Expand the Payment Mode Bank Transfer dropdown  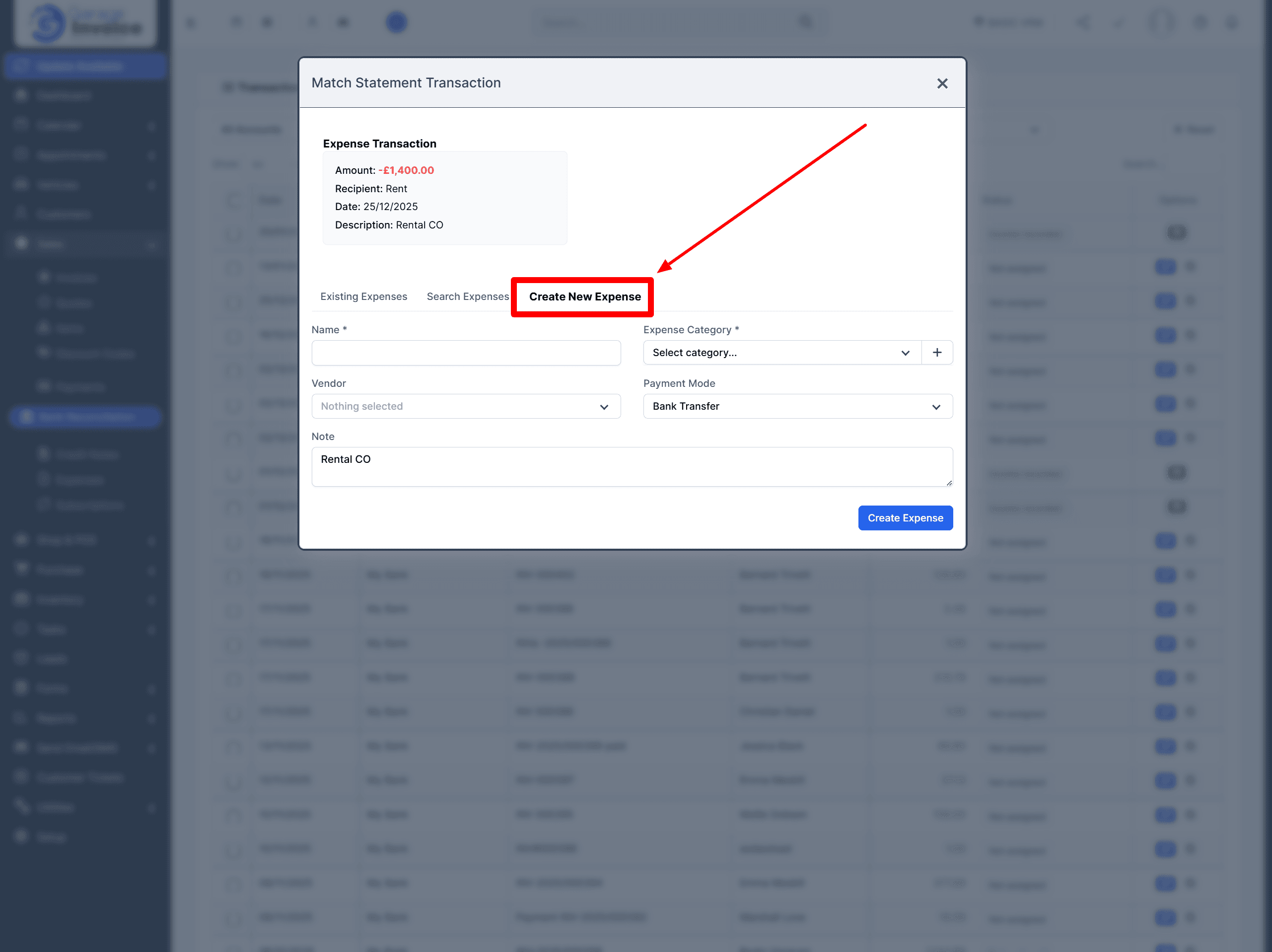click(797, 406)
